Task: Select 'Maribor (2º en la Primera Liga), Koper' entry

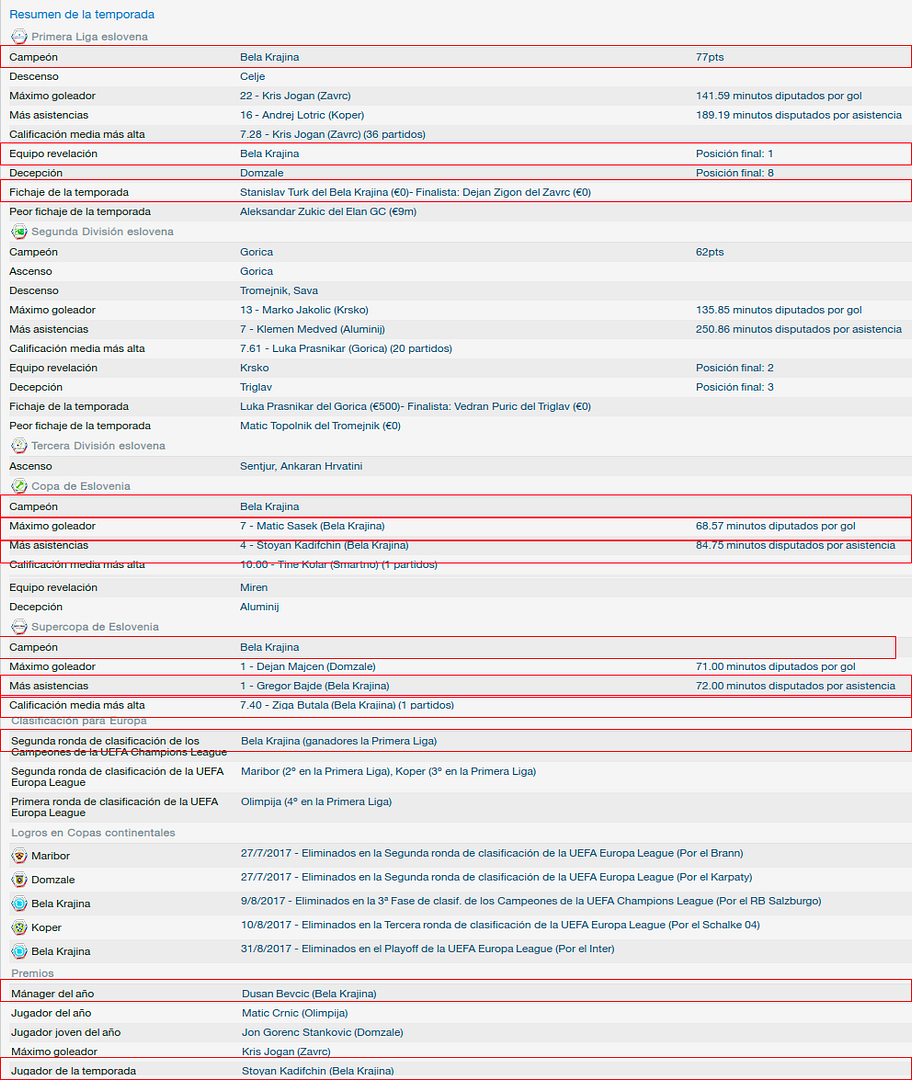Action: pyautogui.click(x=388, y=771)
